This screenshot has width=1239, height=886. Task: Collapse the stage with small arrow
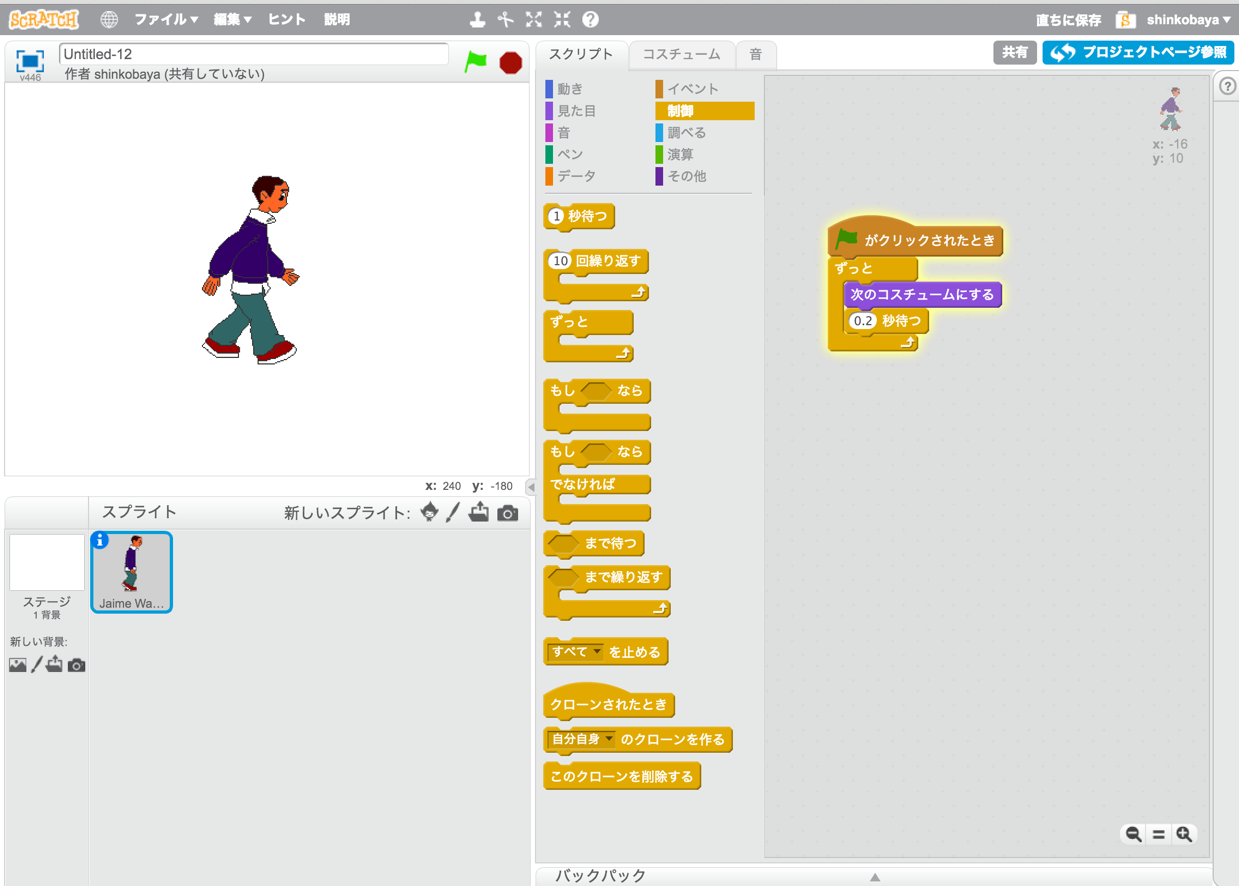pyautogui.click(x=531, y=487)
